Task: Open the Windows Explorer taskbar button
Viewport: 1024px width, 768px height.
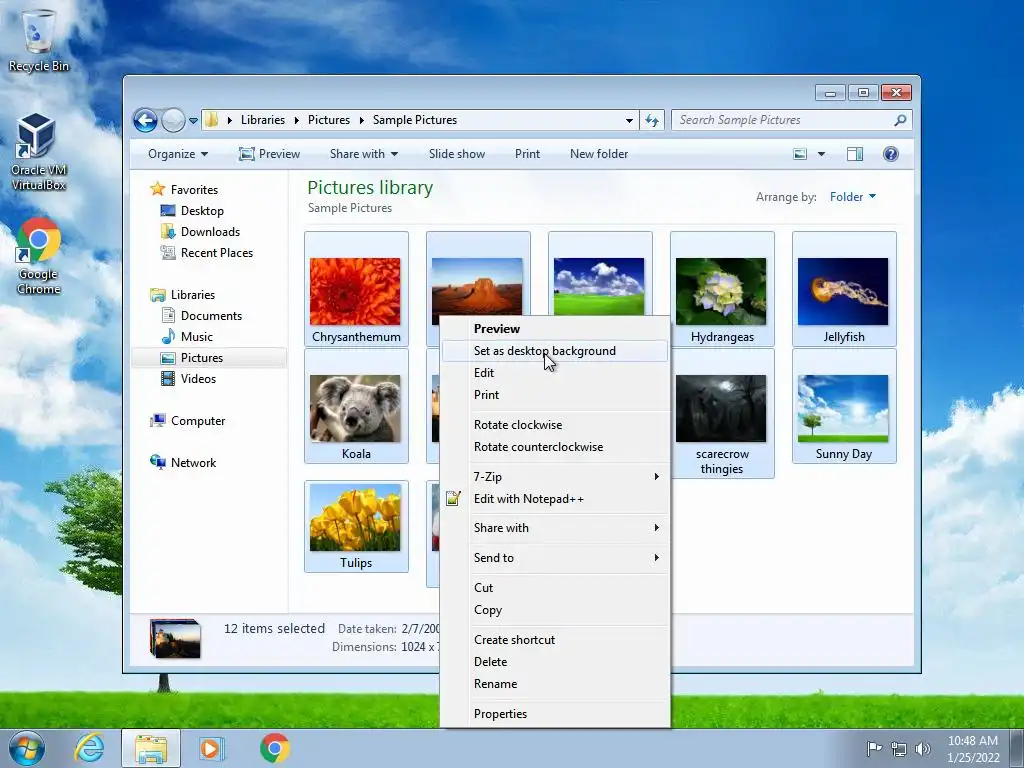Action: coord(151,748)
